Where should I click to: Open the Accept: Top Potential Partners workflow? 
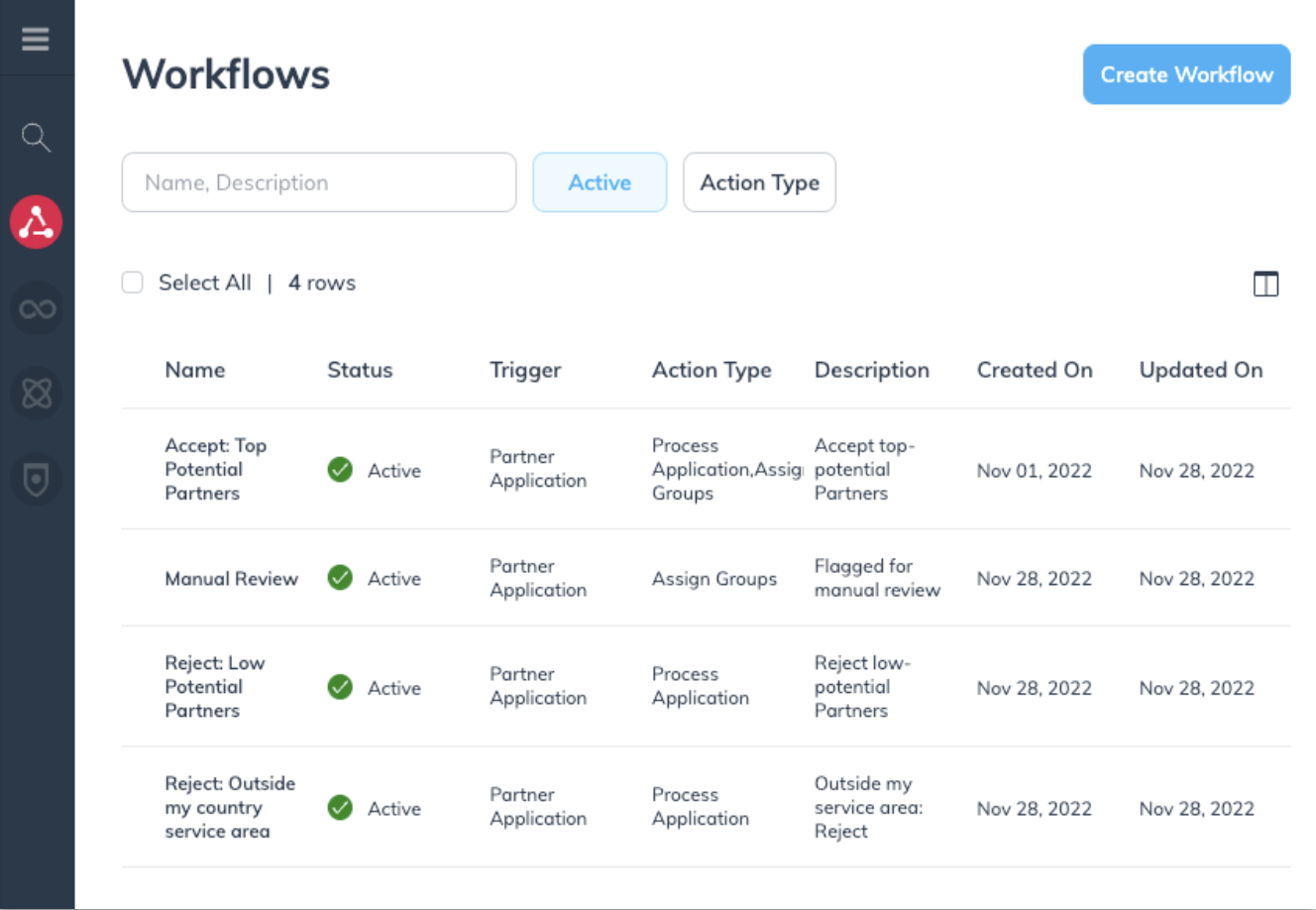pos(215,469)
